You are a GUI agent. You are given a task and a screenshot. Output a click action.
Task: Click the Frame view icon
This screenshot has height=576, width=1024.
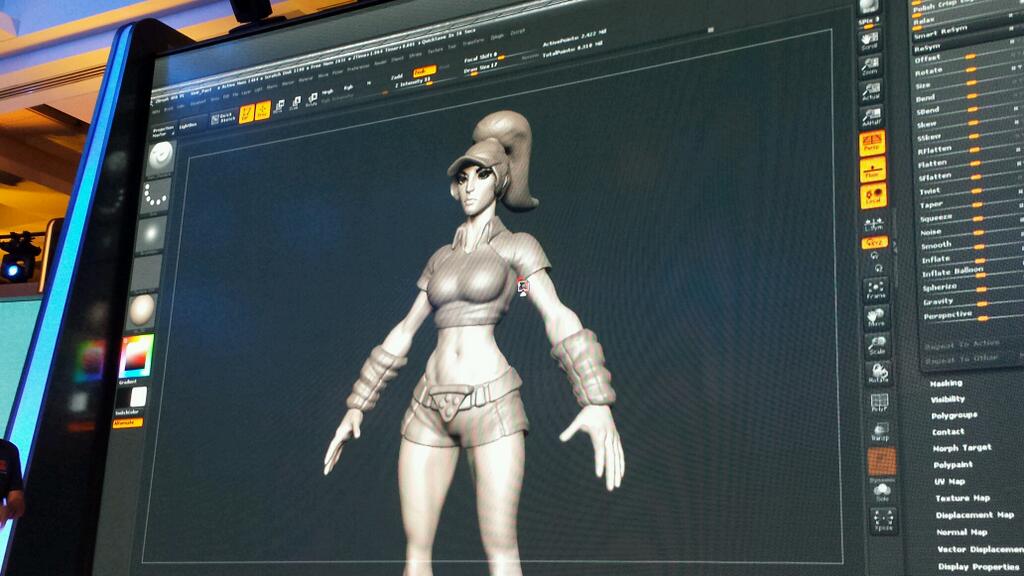coord(876,291)
